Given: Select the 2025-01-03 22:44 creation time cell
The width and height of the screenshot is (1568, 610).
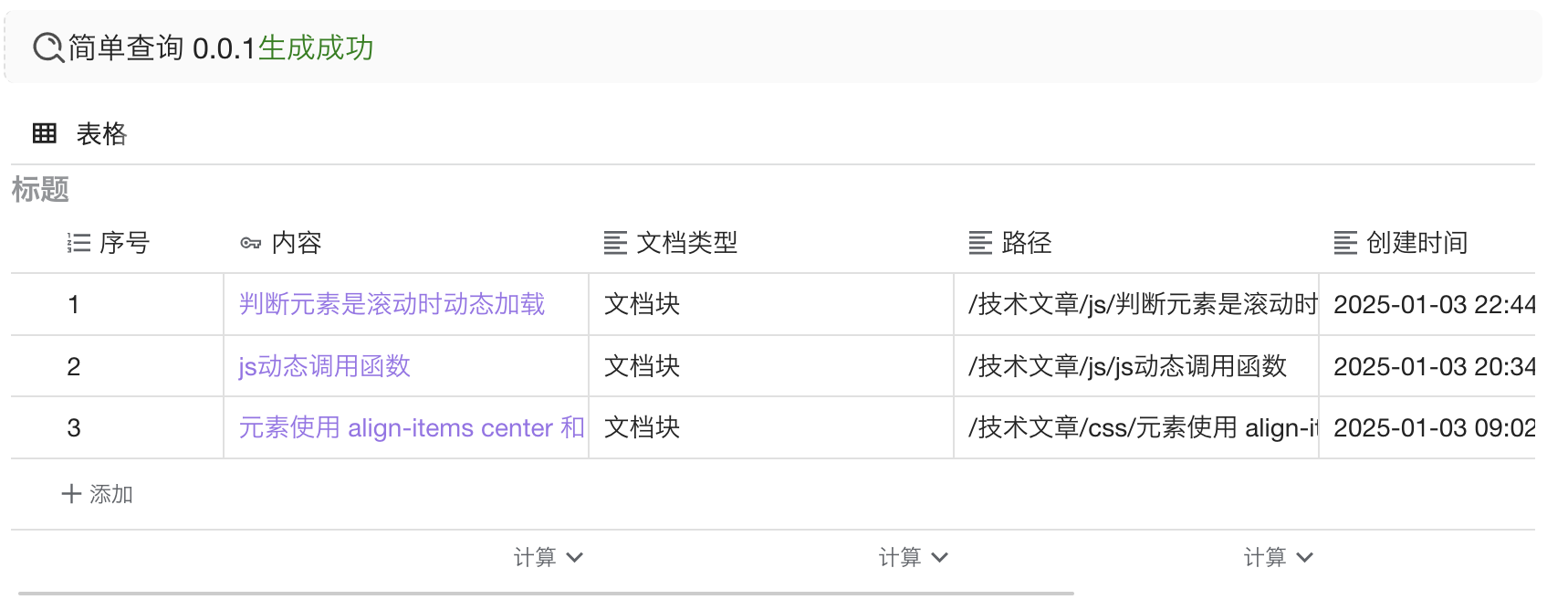Looking at the screenshot, I should [x=1431, y=304].
